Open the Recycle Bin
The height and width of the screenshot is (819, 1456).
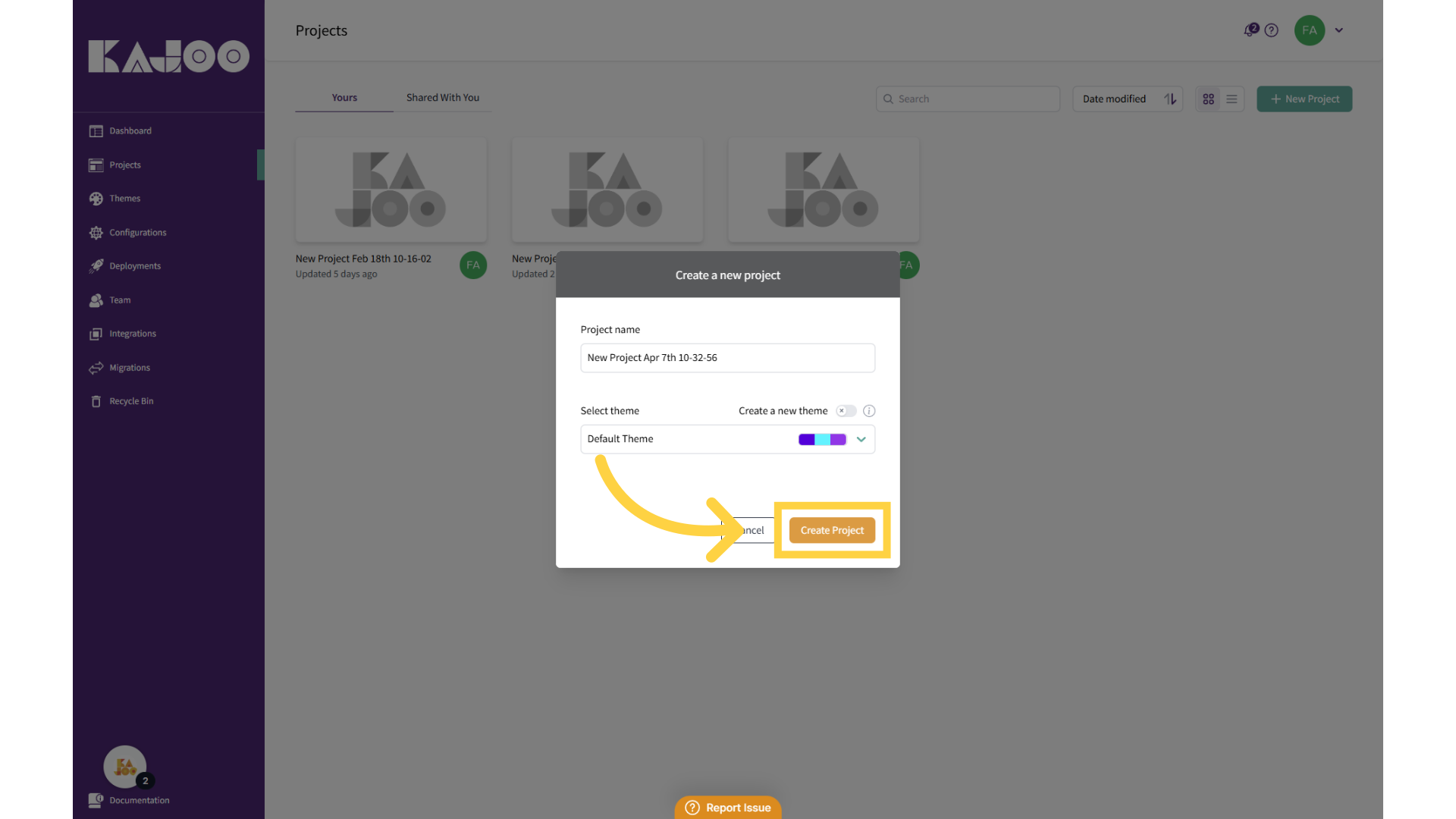point(130,400)
